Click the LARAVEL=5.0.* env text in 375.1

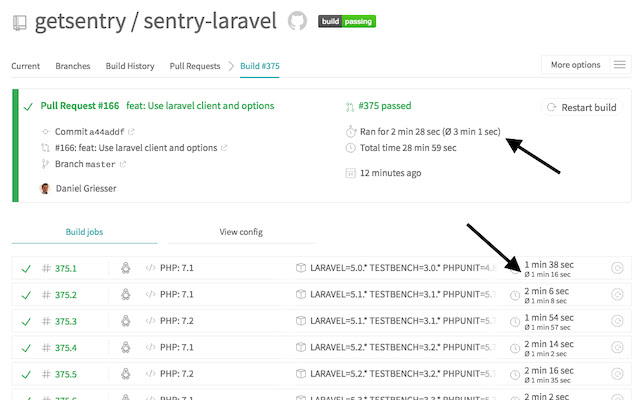(403, 268)
